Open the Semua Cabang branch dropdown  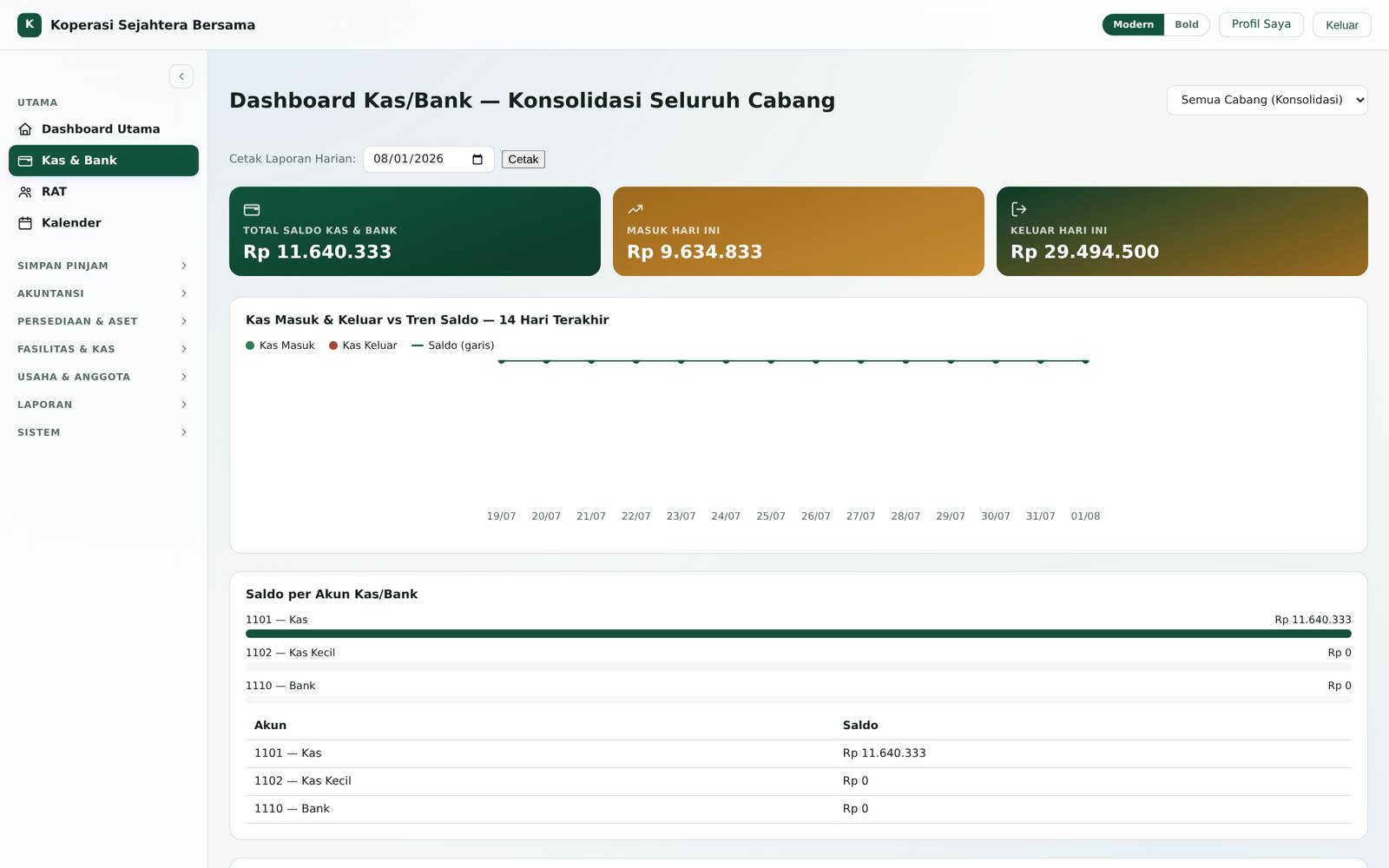coord(1267,100)
